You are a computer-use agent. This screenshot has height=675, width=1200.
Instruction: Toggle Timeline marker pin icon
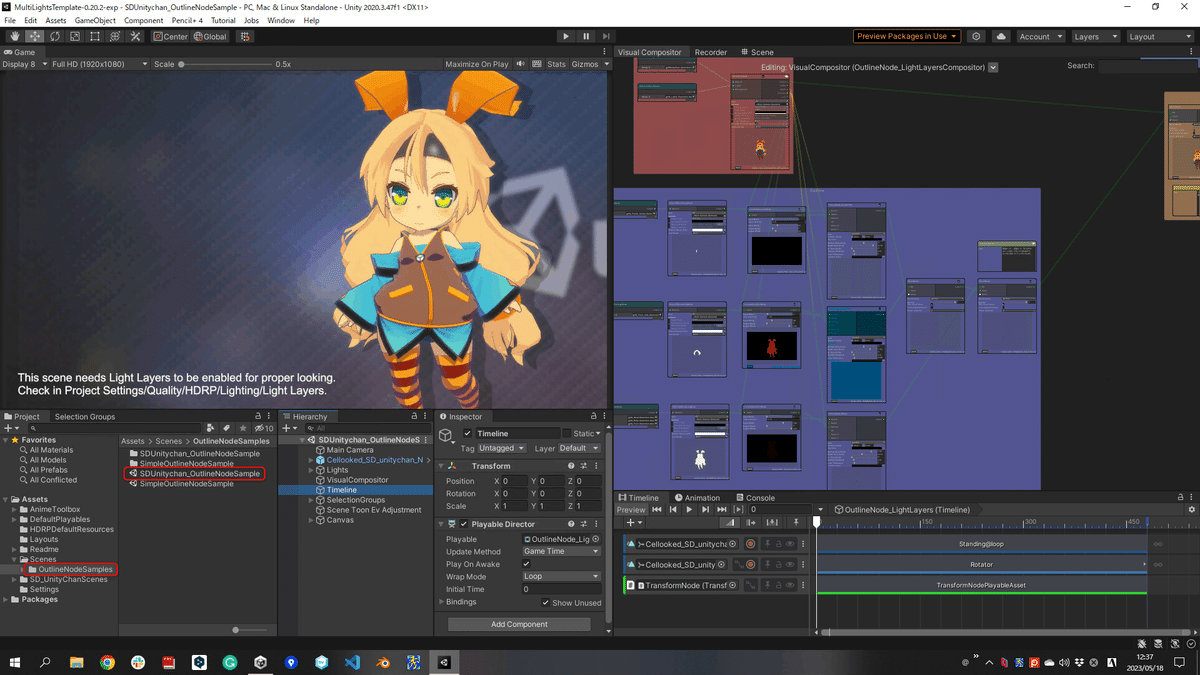(x=796, y=522)
